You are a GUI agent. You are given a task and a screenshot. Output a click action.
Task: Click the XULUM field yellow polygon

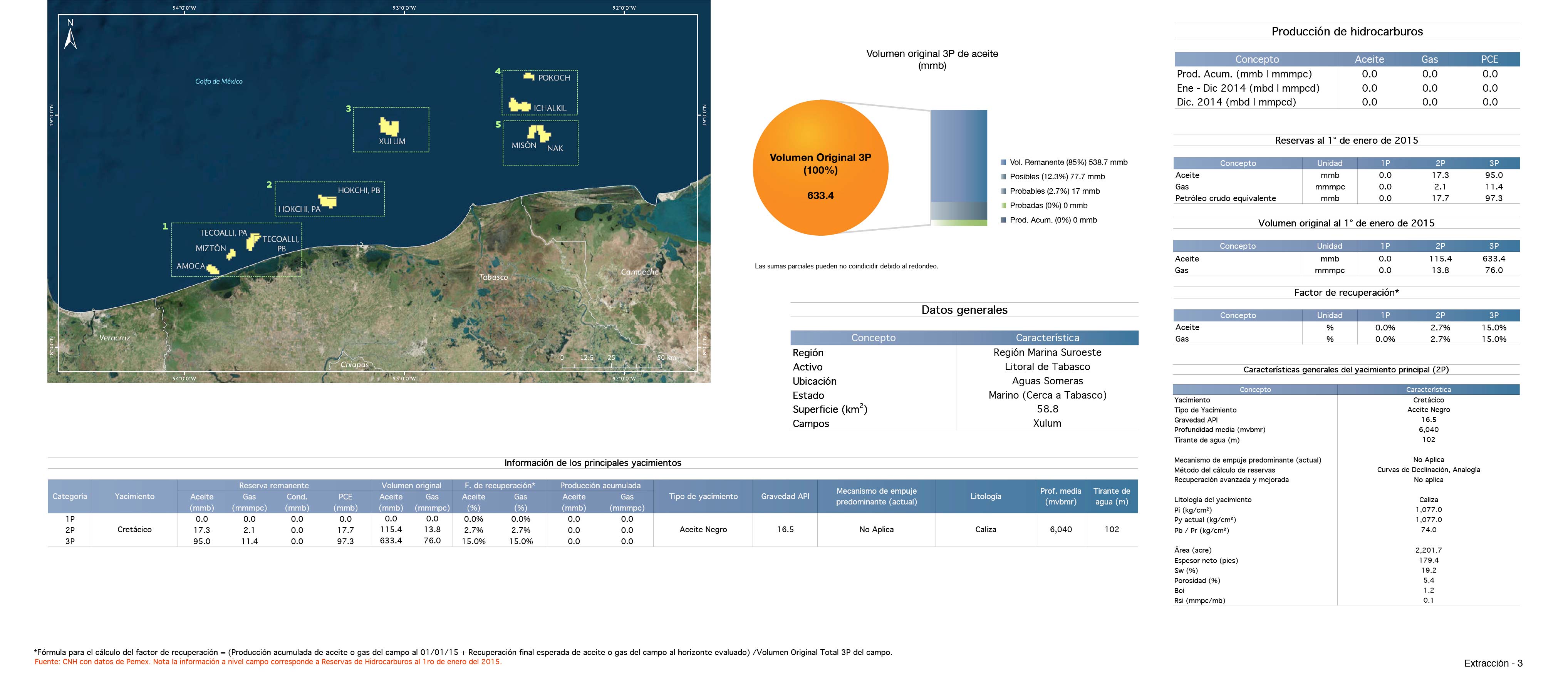(389, 127)
